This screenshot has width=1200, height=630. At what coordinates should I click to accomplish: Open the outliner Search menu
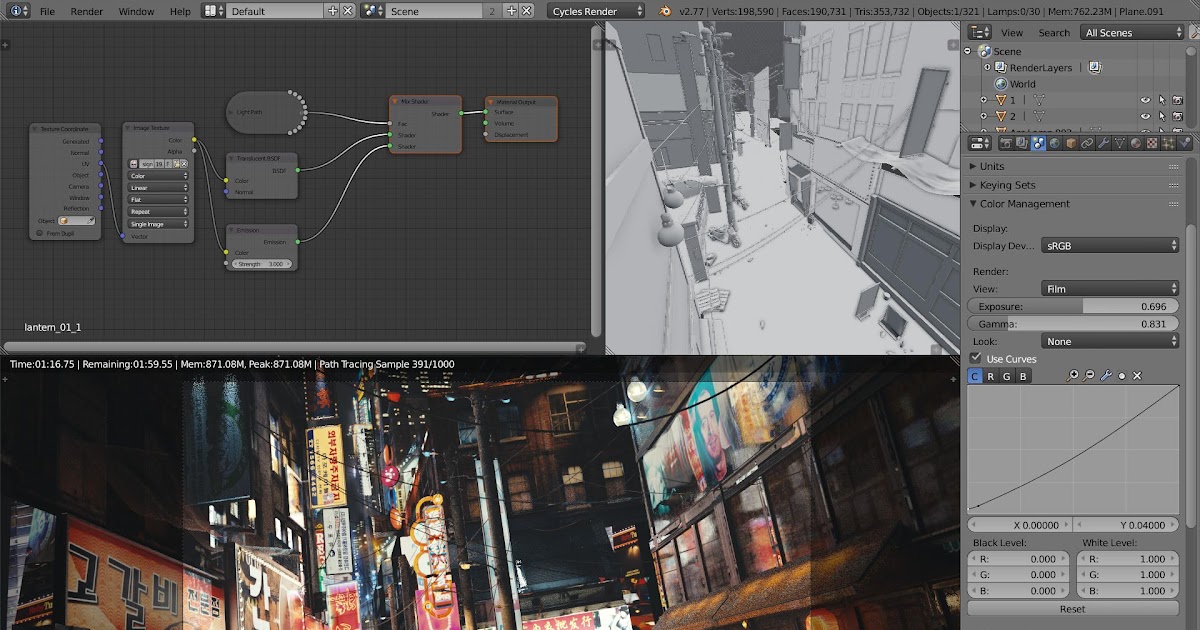pos(1054,32)
